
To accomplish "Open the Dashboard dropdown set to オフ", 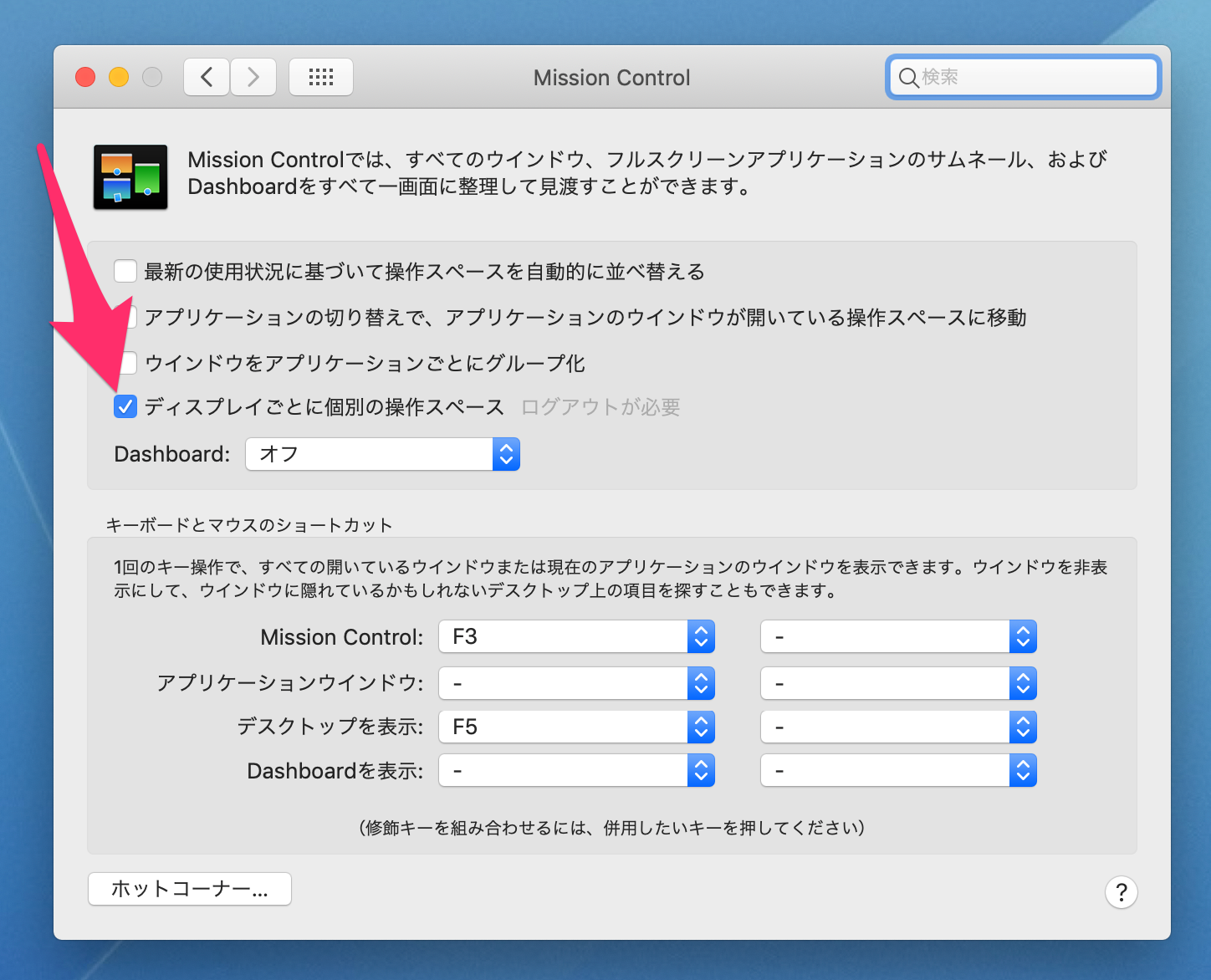I will pyautogui.click(x=382, y=454).
